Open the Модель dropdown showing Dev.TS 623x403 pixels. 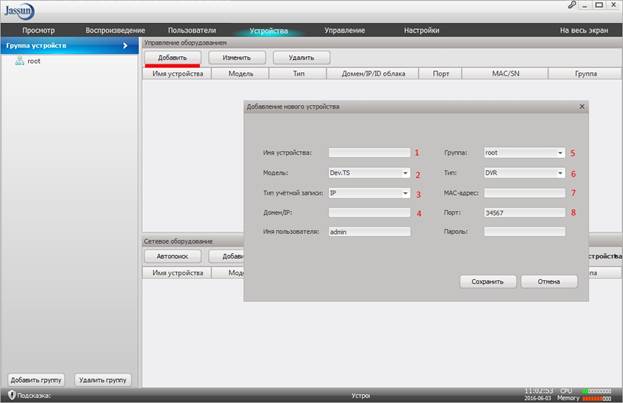coord(369,173)
